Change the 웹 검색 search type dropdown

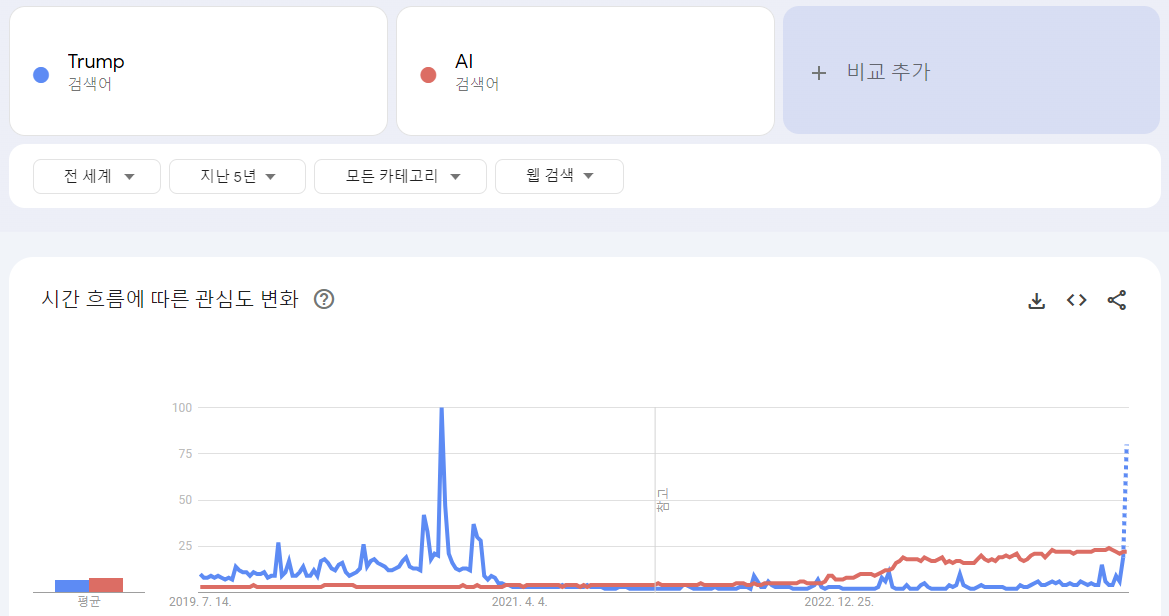(x=559, y=177)
